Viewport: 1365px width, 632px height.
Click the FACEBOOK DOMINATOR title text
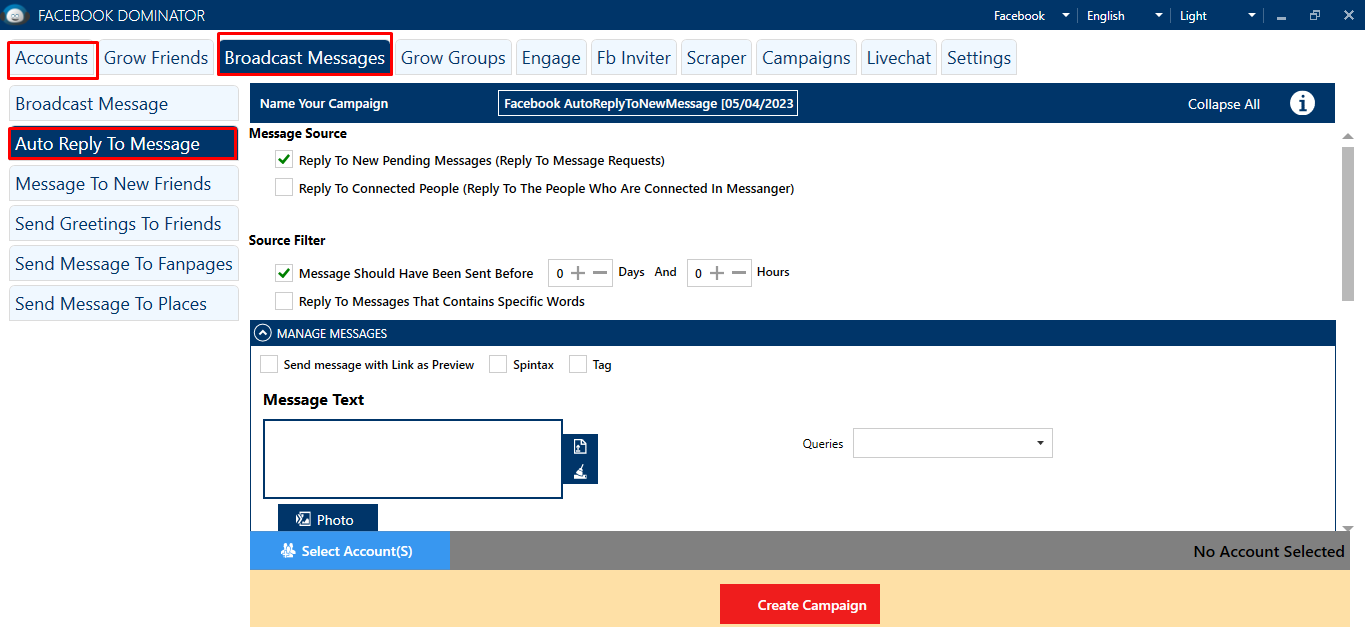(x=121, y=15)
